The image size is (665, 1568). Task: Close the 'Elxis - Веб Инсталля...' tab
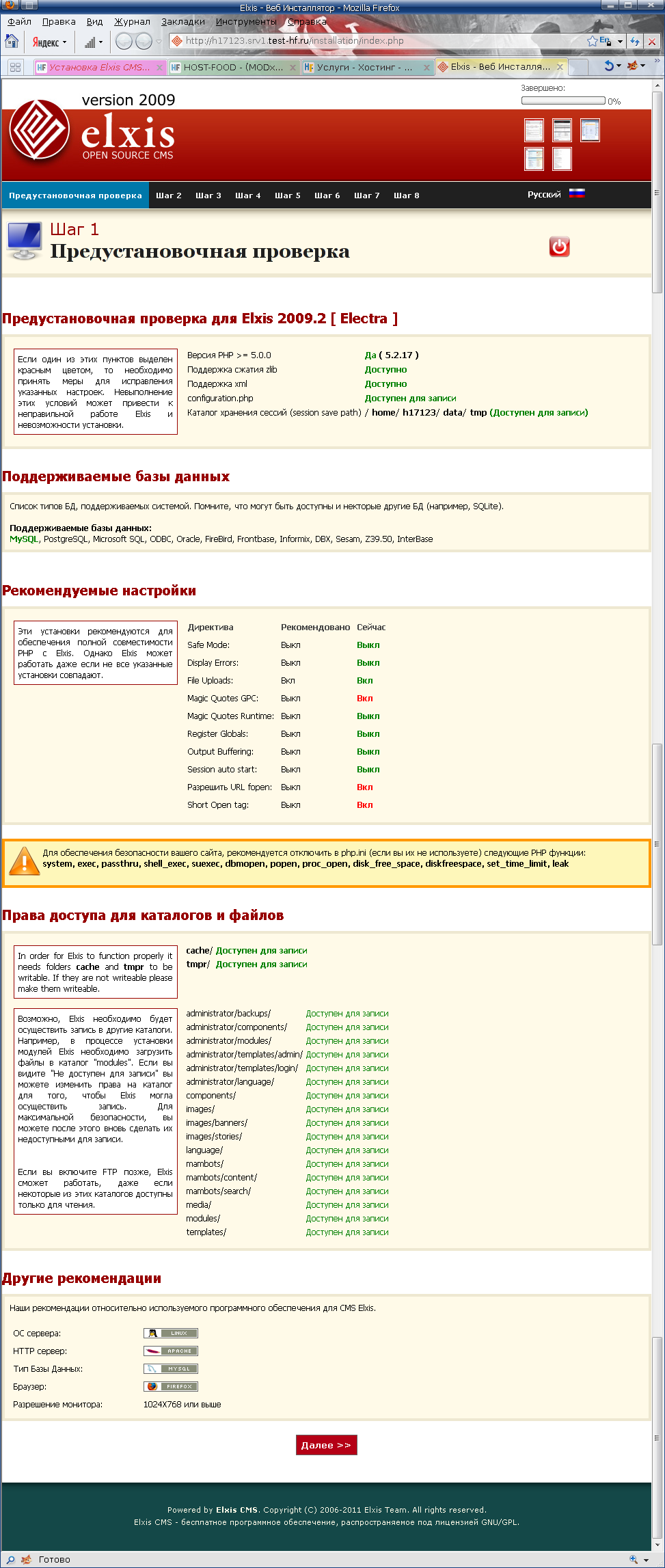pos(560,66)
